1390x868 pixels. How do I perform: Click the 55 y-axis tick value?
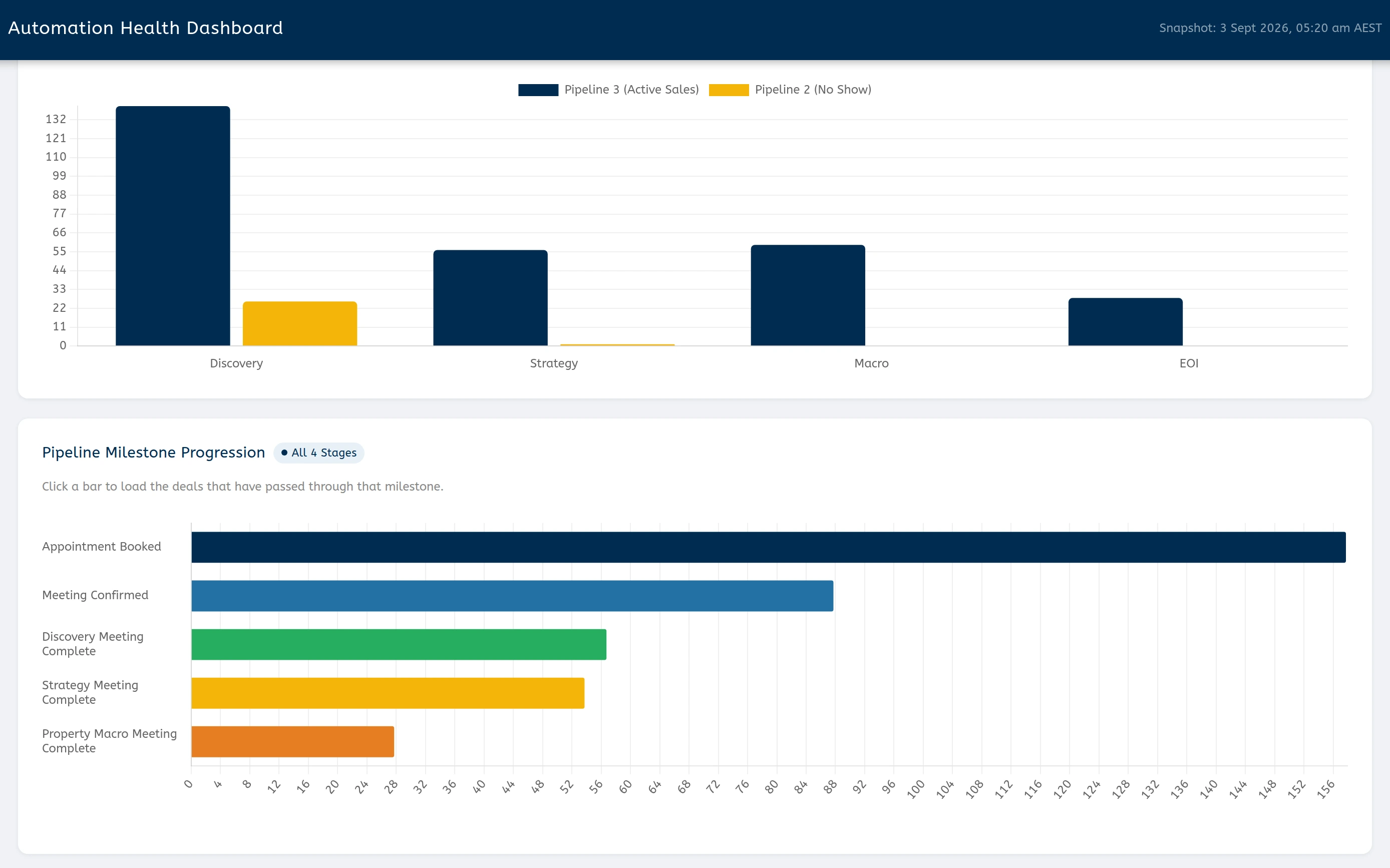[59, 251]
